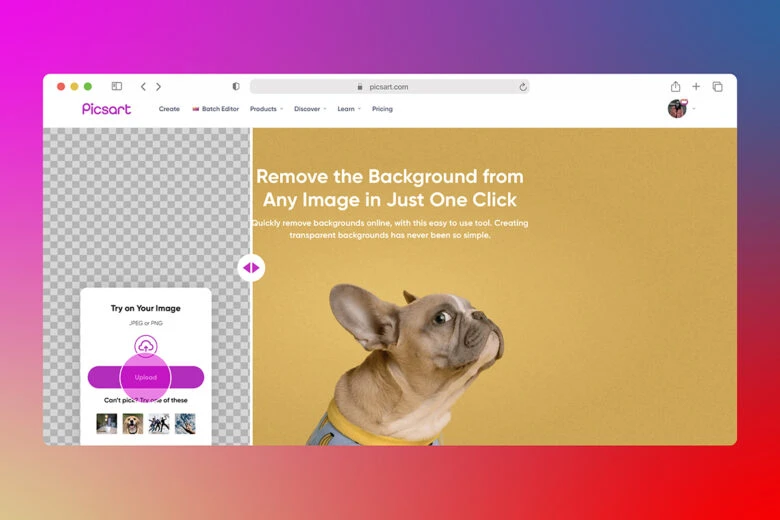Viewport: 780px width, 520px height.
Task: Open the Safari share icon
Action: click(675, 87)
